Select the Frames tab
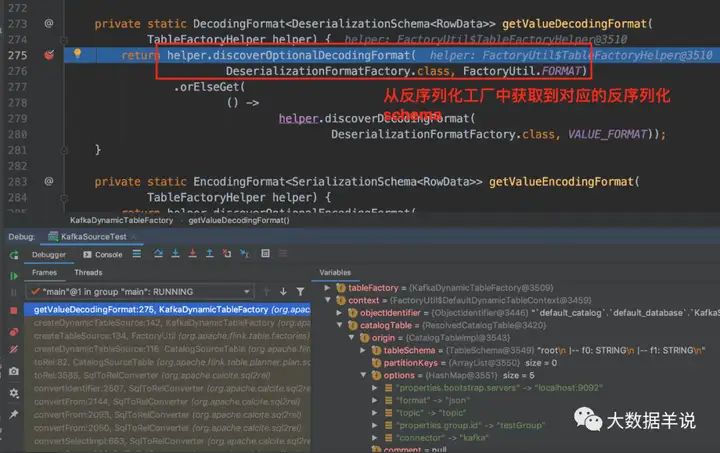720x453 pixels. click(45, 273)
